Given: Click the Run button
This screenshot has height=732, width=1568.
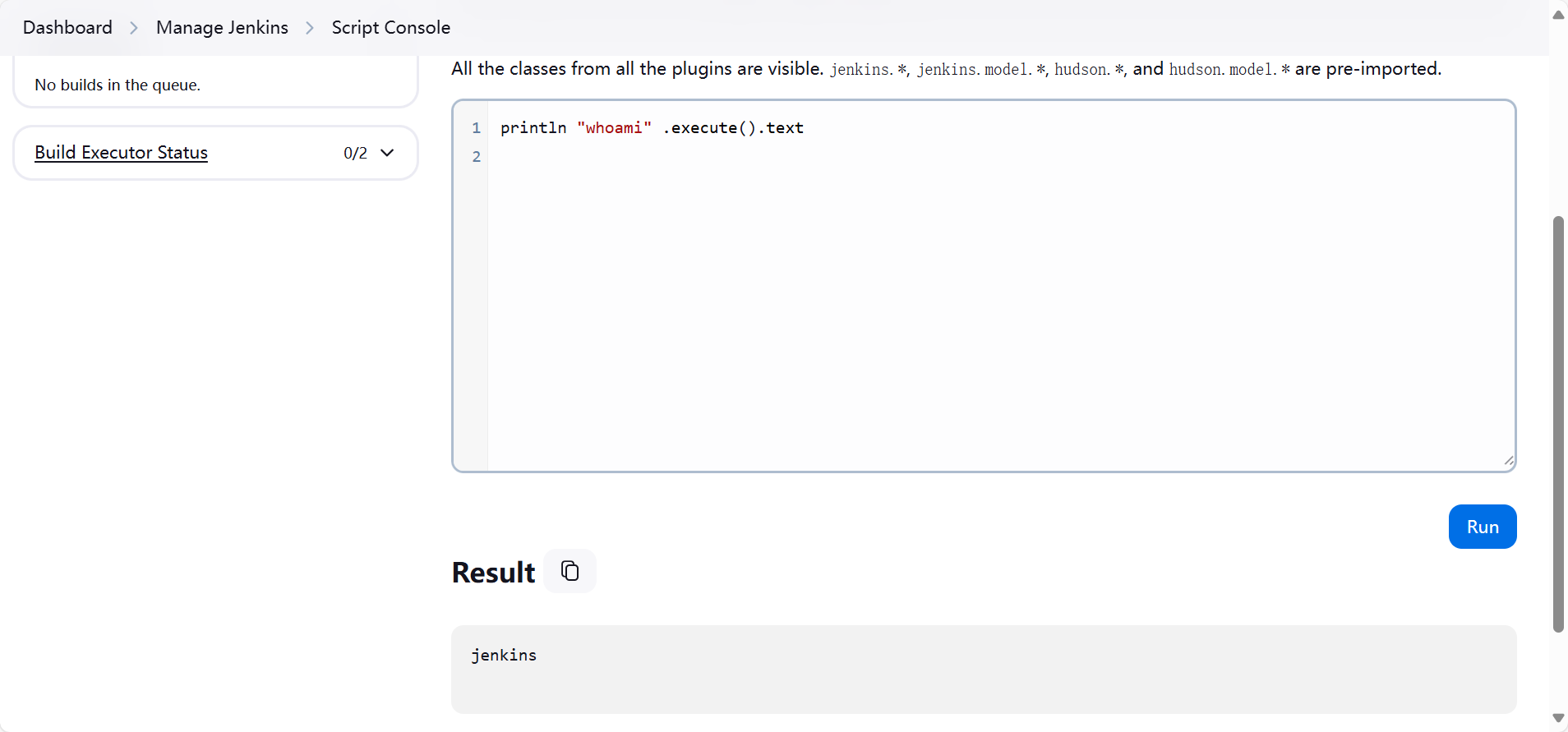Looking at the screenshot, I should tap(1482, 527).
